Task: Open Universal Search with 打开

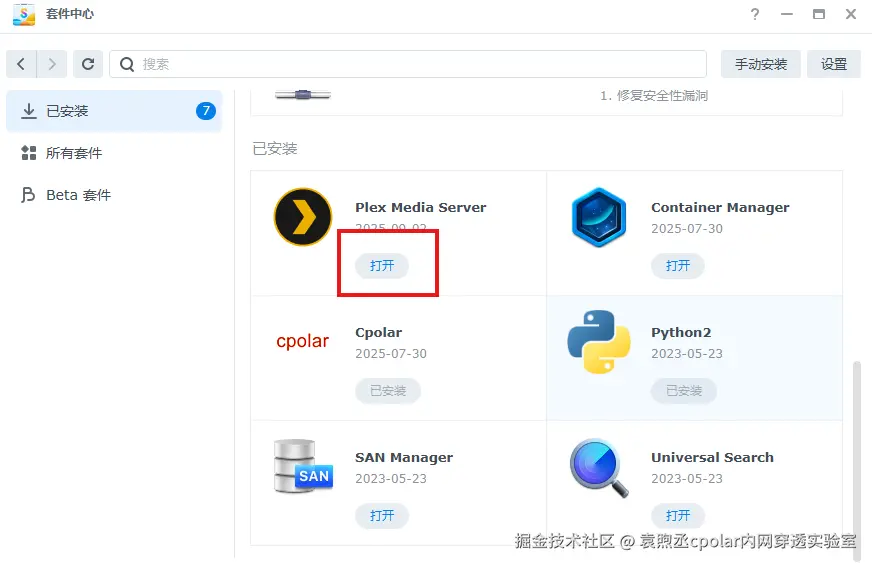Action: pyautogui.click(x=678, y=516)
